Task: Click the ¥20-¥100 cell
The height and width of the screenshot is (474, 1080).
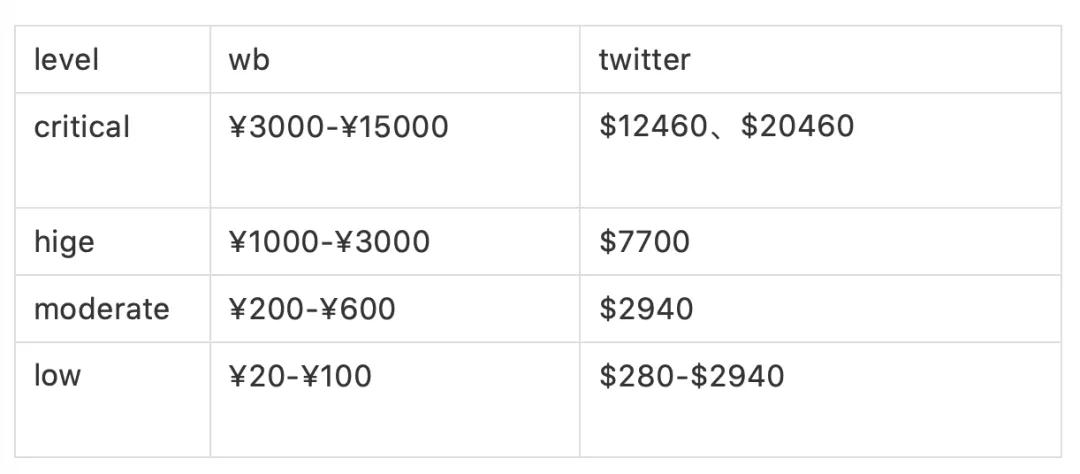Action: pos(300,376)
